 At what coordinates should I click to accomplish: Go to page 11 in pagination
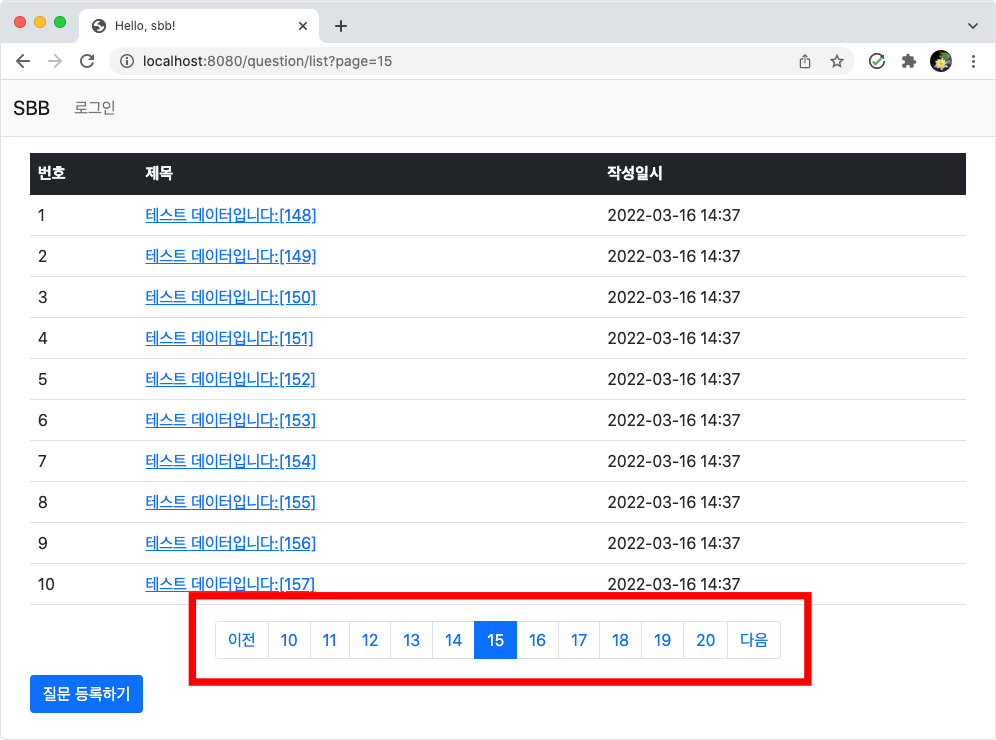(330, 640)
